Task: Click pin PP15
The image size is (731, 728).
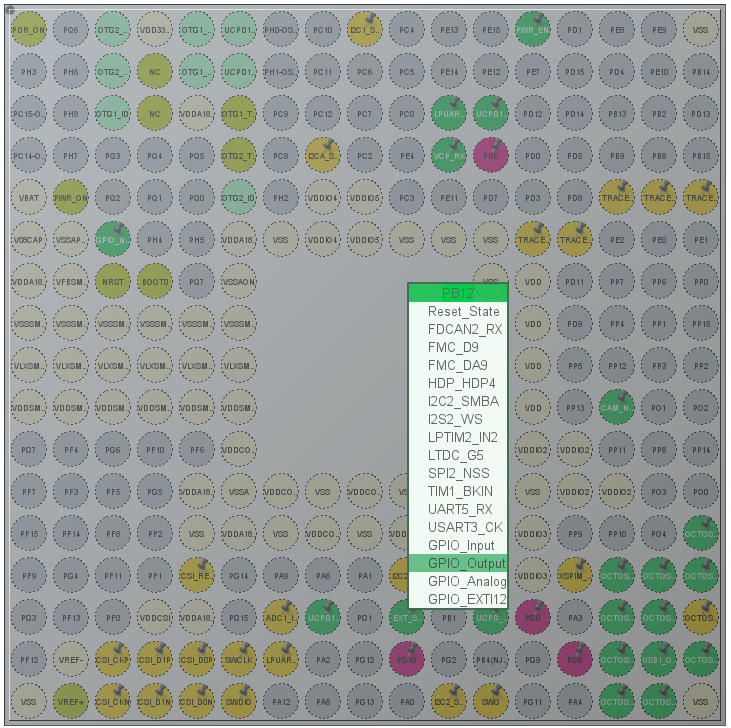Action: pyautogui.click(x=701, y=323)
